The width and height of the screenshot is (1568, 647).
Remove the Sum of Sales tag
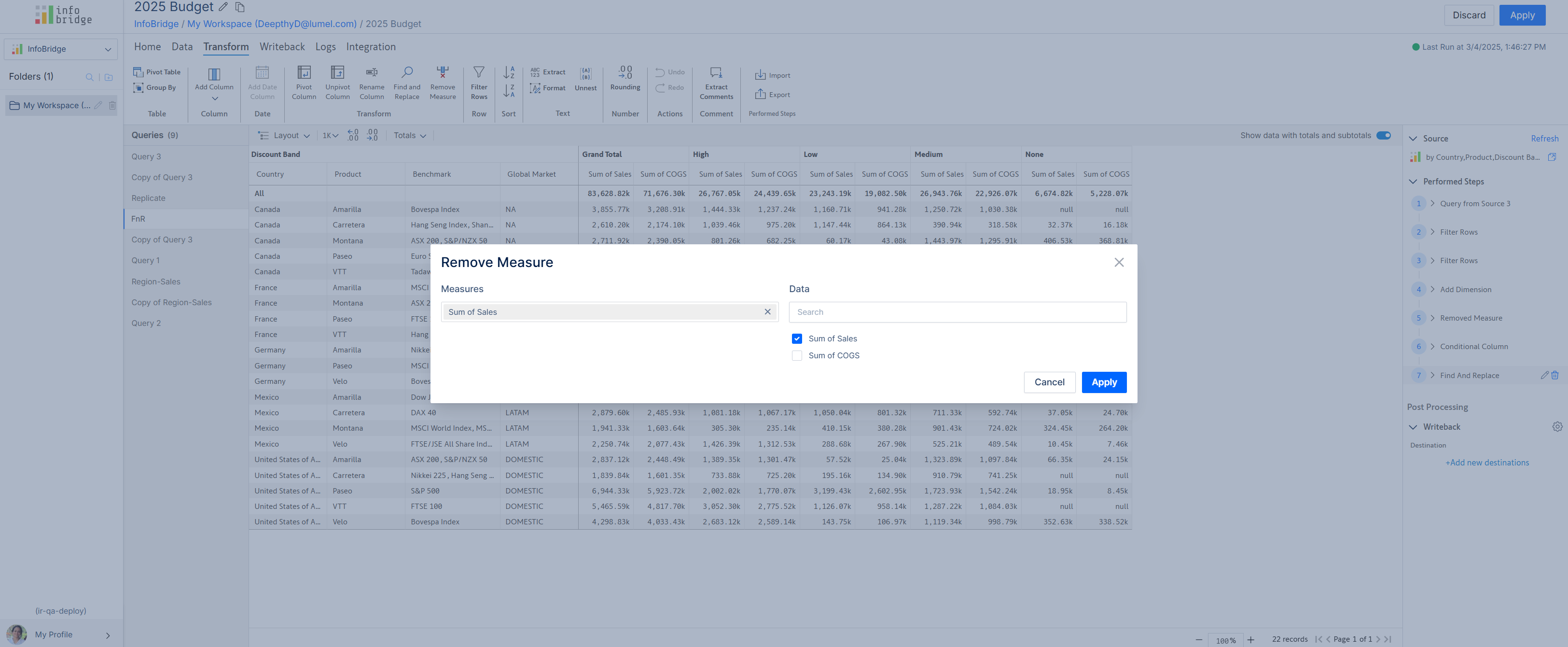coord(767,312)
